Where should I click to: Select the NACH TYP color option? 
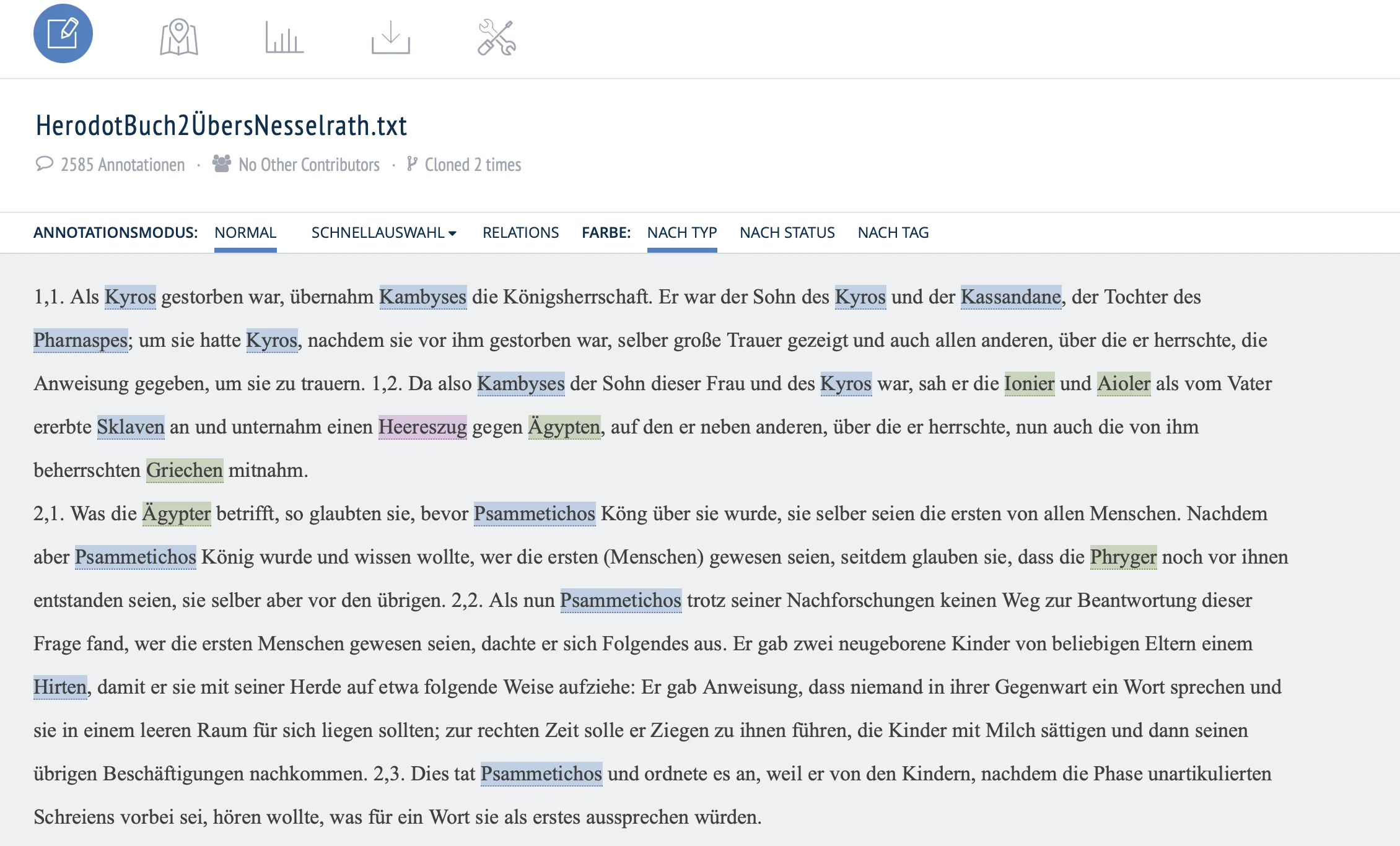point(681,233)
